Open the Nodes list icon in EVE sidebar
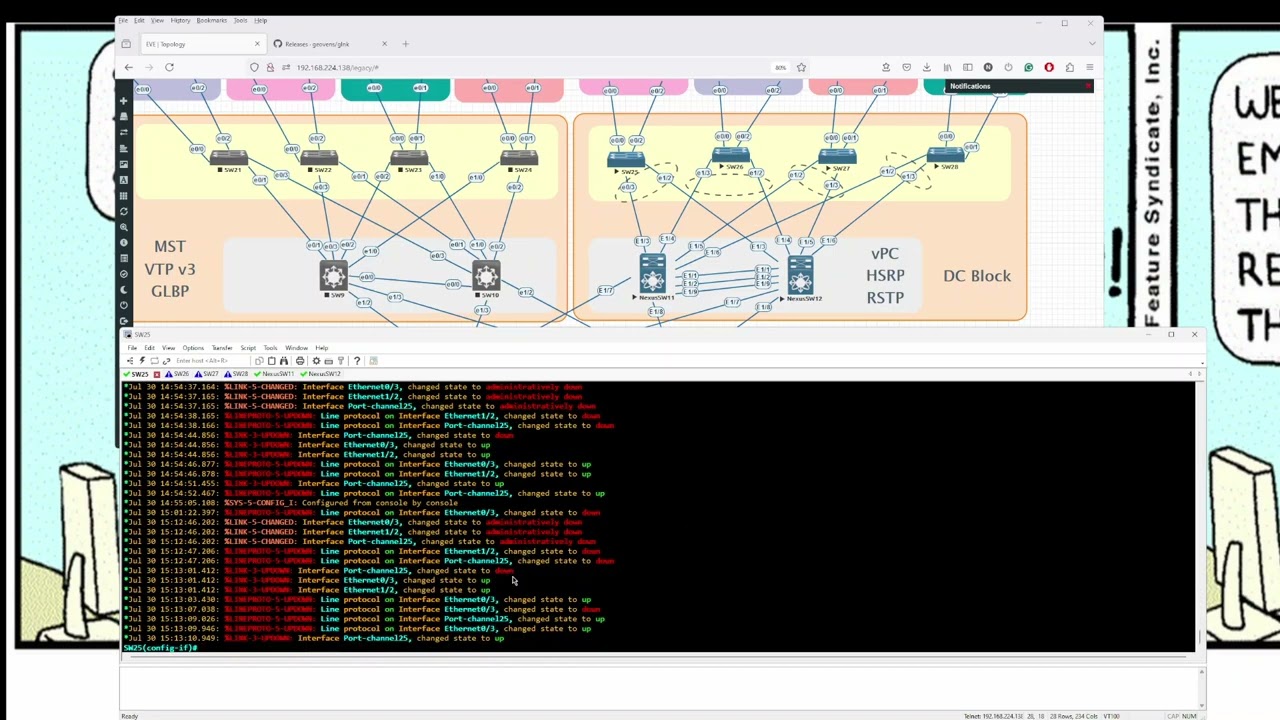1280x720 pixels. point(124,117)
